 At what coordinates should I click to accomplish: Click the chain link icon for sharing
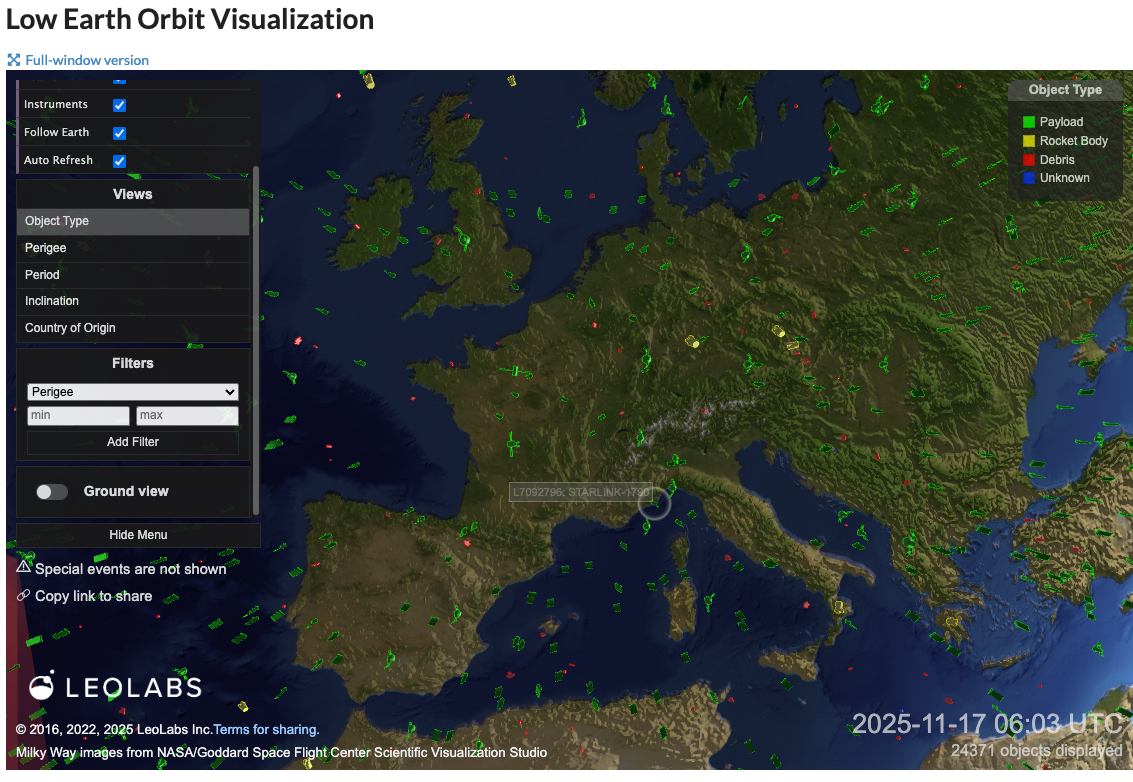(24, 595)
